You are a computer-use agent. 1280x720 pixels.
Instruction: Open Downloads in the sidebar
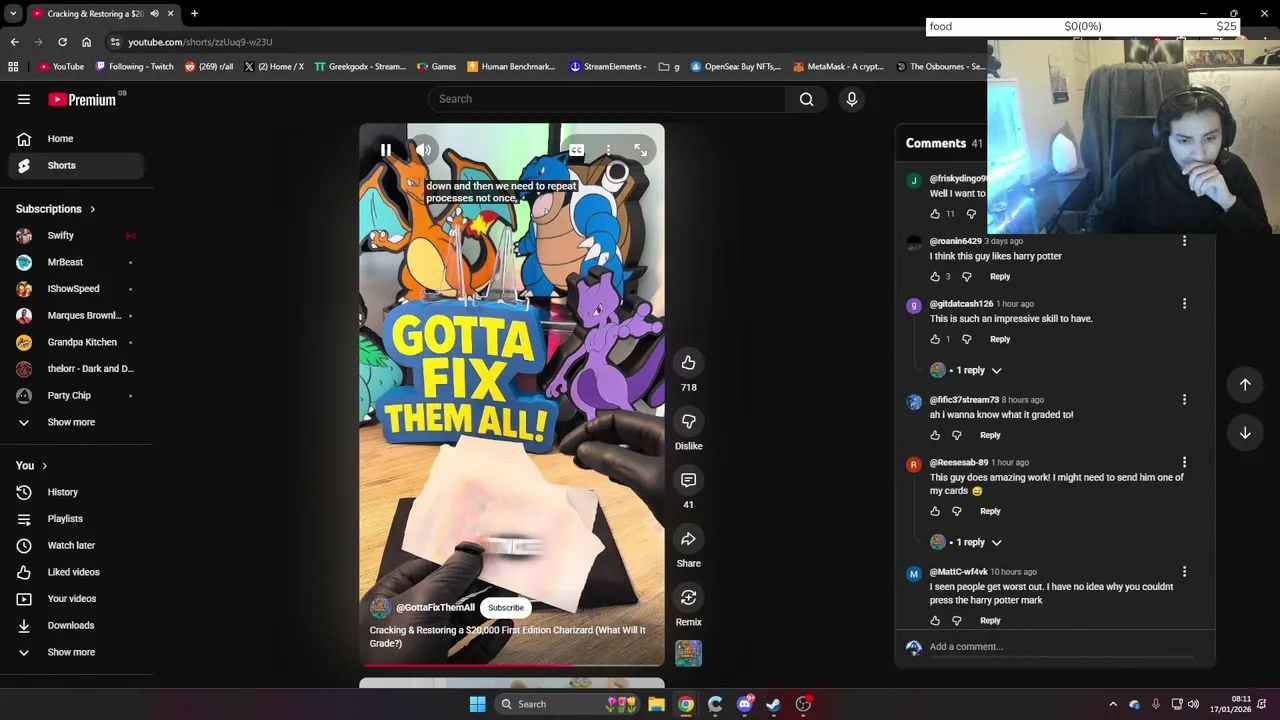[x=76, y=625]
